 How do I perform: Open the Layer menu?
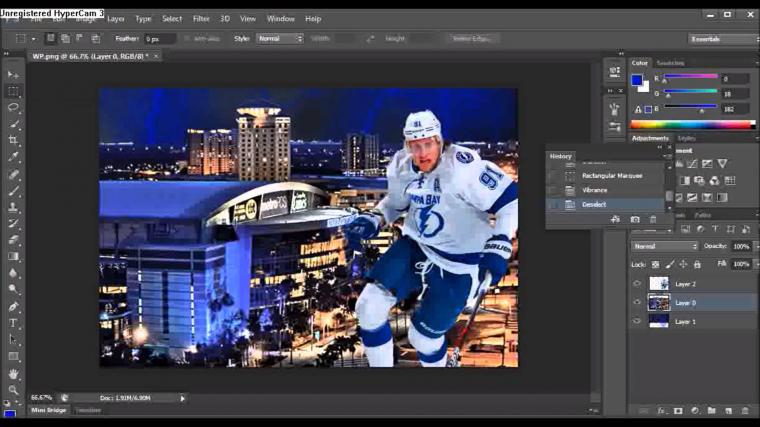(x=115, y=19)
